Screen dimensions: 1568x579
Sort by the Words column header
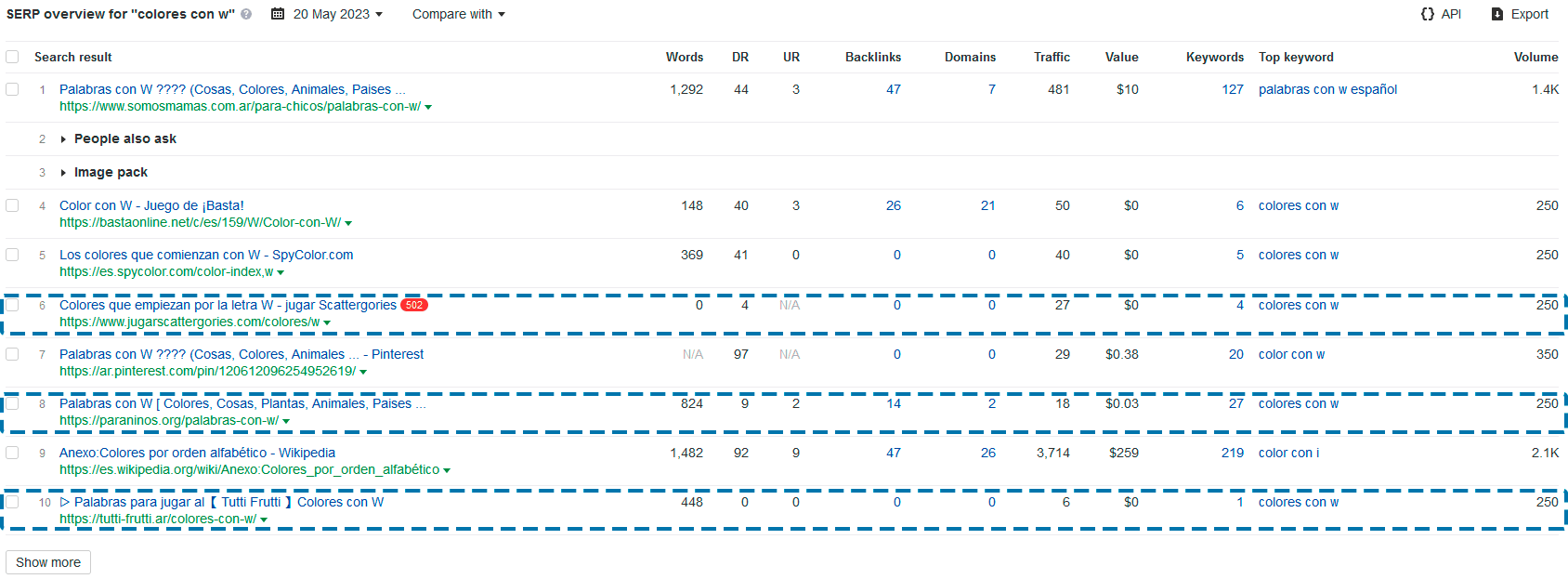(x=685, y=57)
